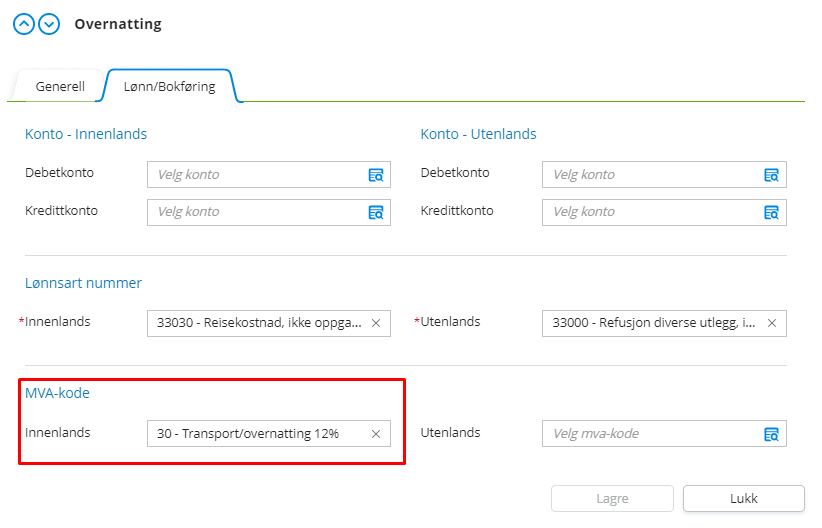Click the down arrow circle icon
Viewport: 822px width, 528px height.
coord(49,24)
